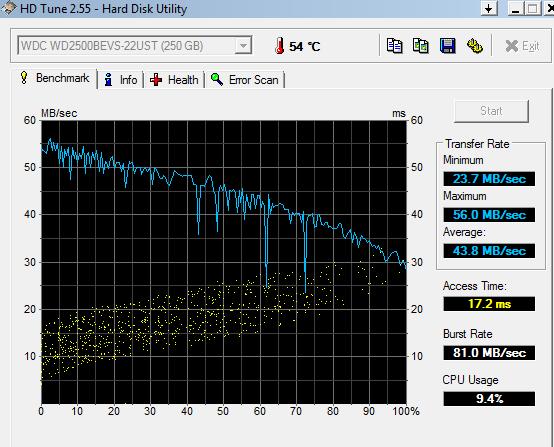
Task: Click the Transfer Rate group label
Action: [477, 144]
